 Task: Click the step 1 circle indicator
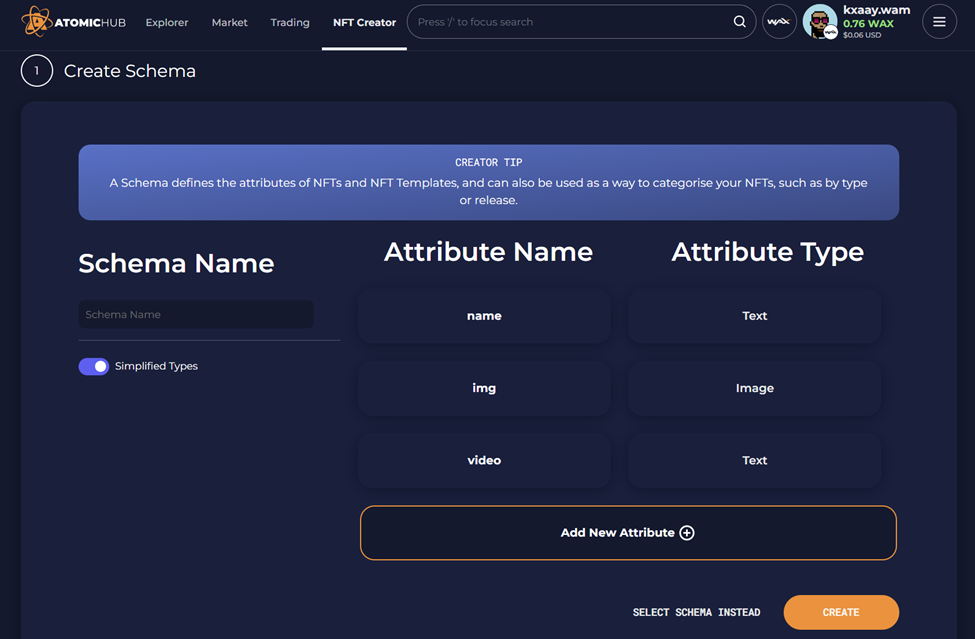[x=36, y=70]
